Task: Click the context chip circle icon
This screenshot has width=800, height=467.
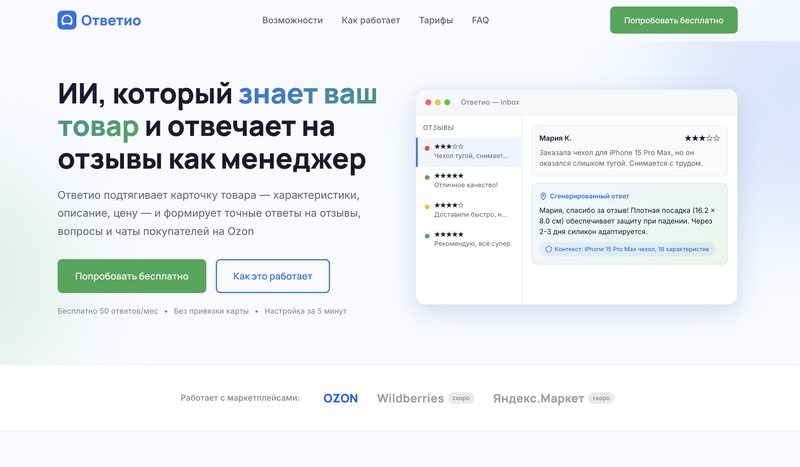Action: pos(548,249)
